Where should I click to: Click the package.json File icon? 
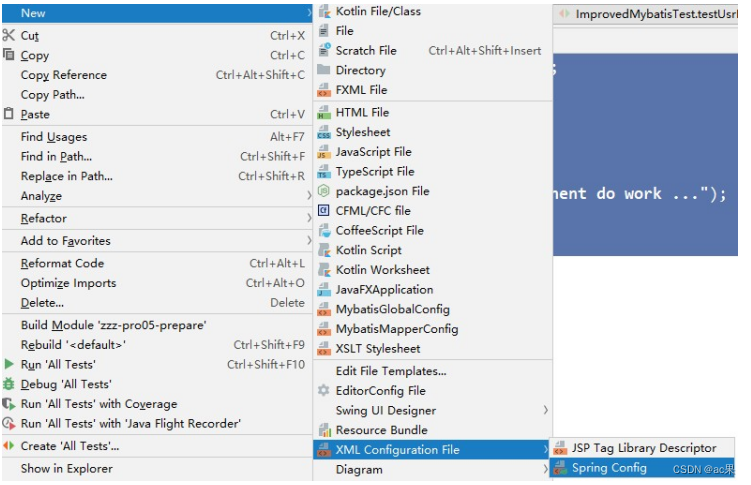(324, 191)
